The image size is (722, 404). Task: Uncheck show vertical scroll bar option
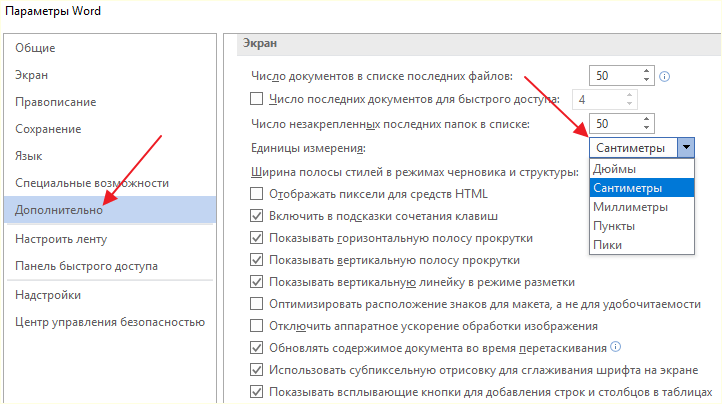point(256,260)
